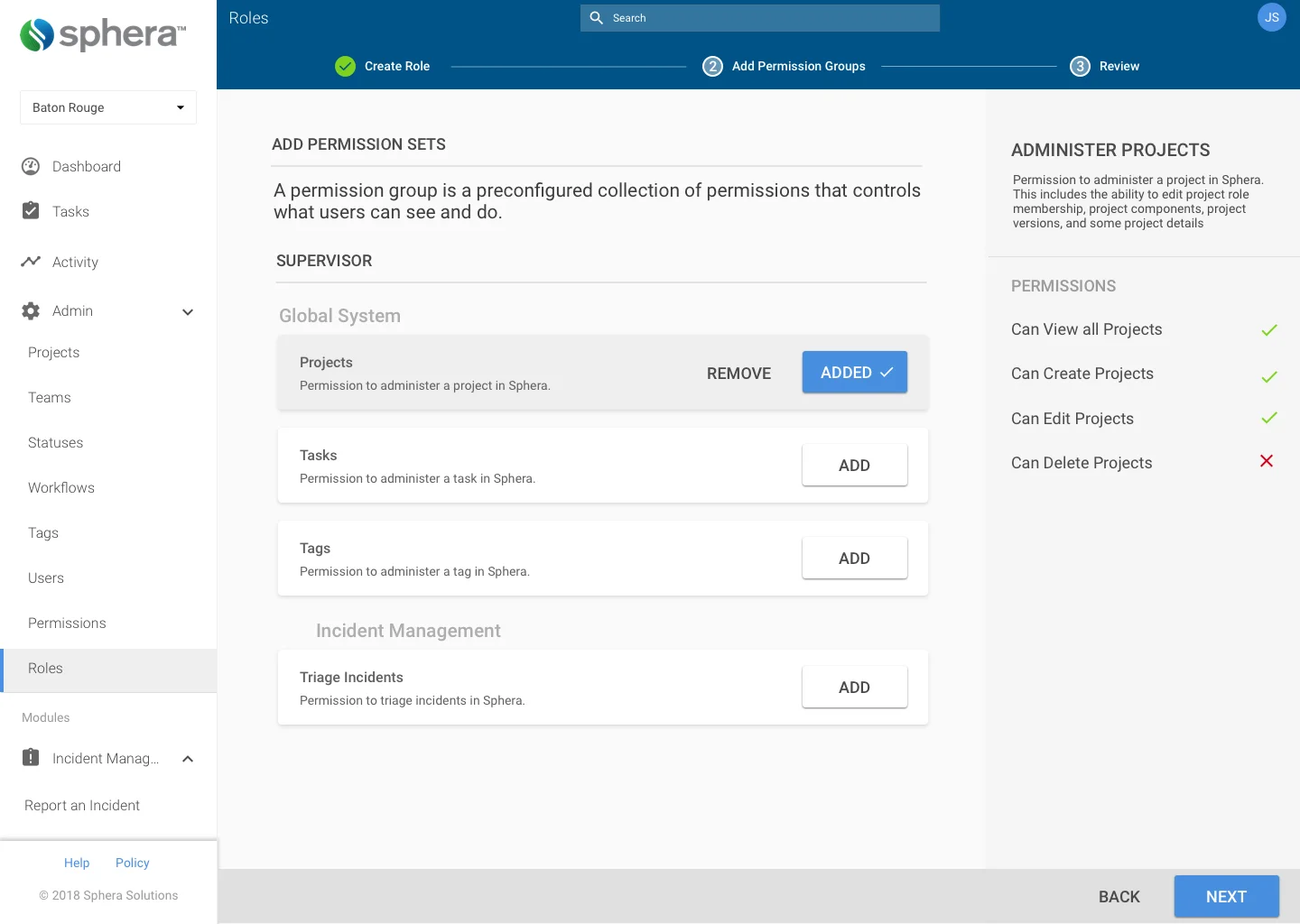
Task: Click the ADDED button for Projects
Action: tap(855, 372)
